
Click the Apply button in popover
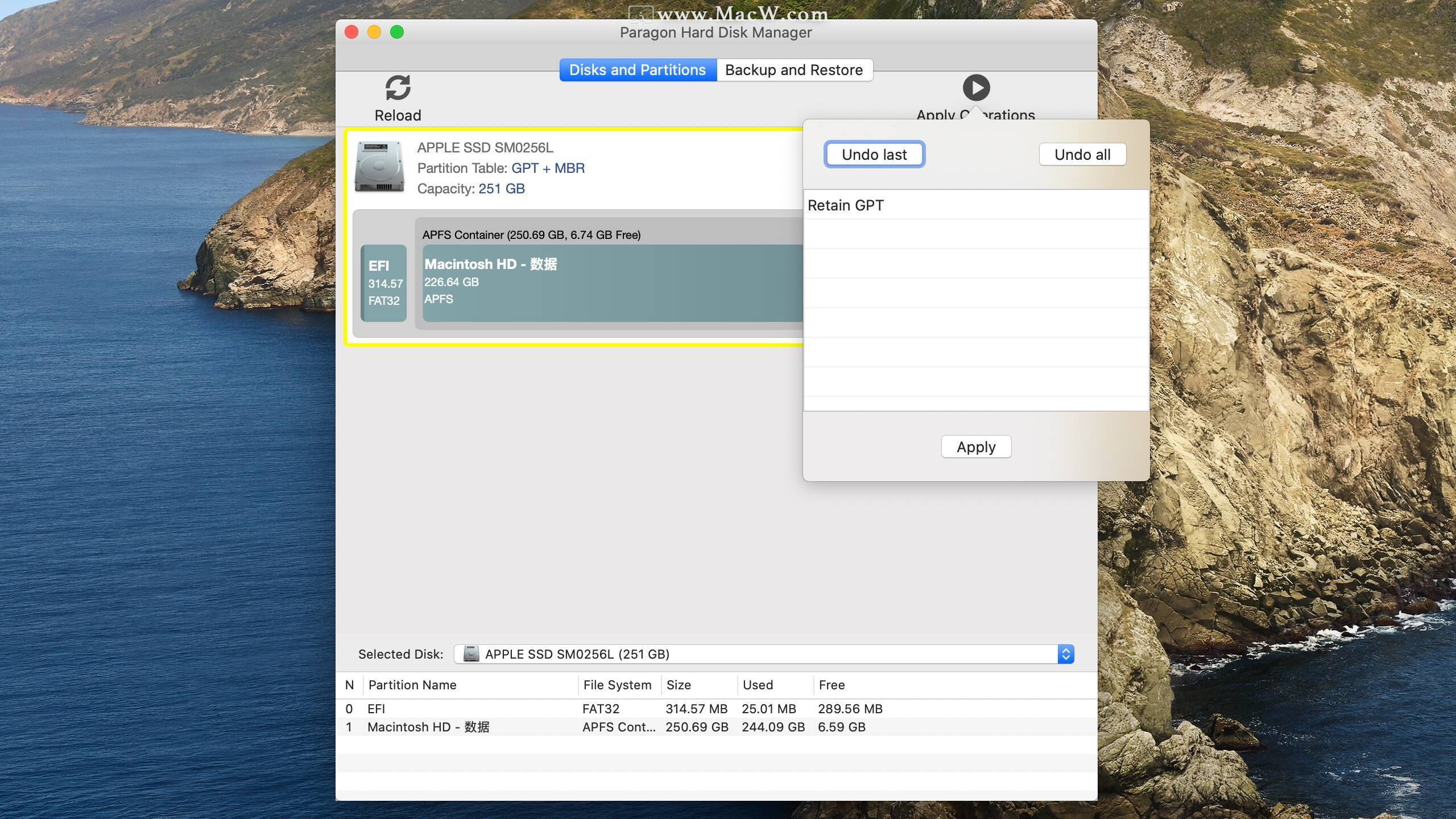point(976,447)
